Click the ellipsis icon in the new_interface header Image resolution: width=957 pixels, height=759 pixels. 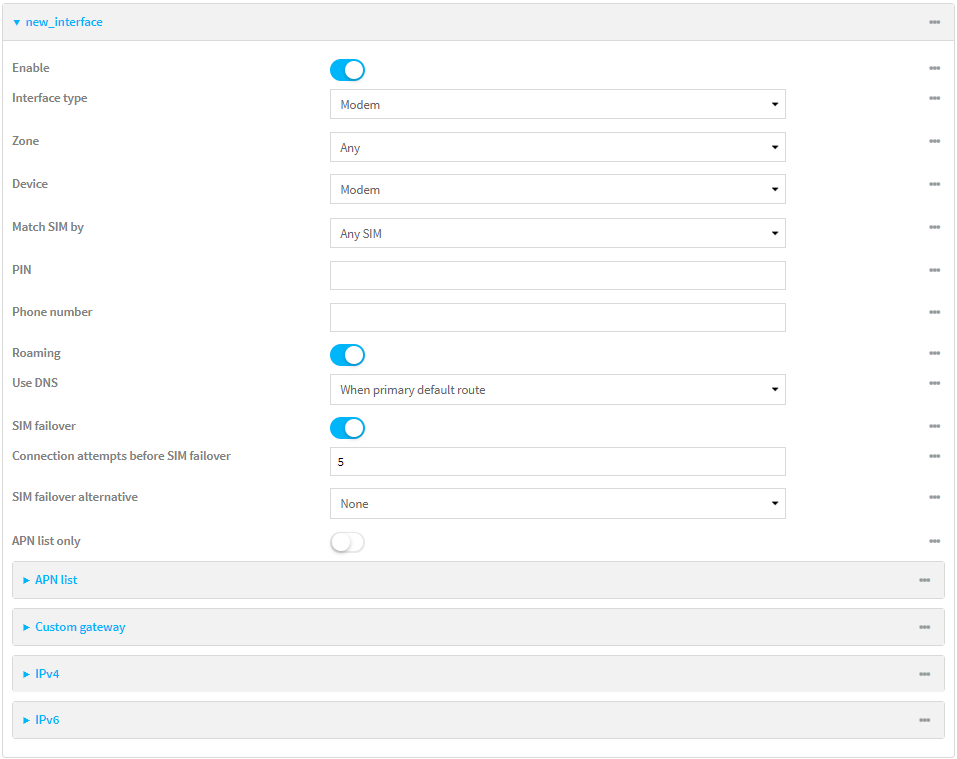(934, 22)
